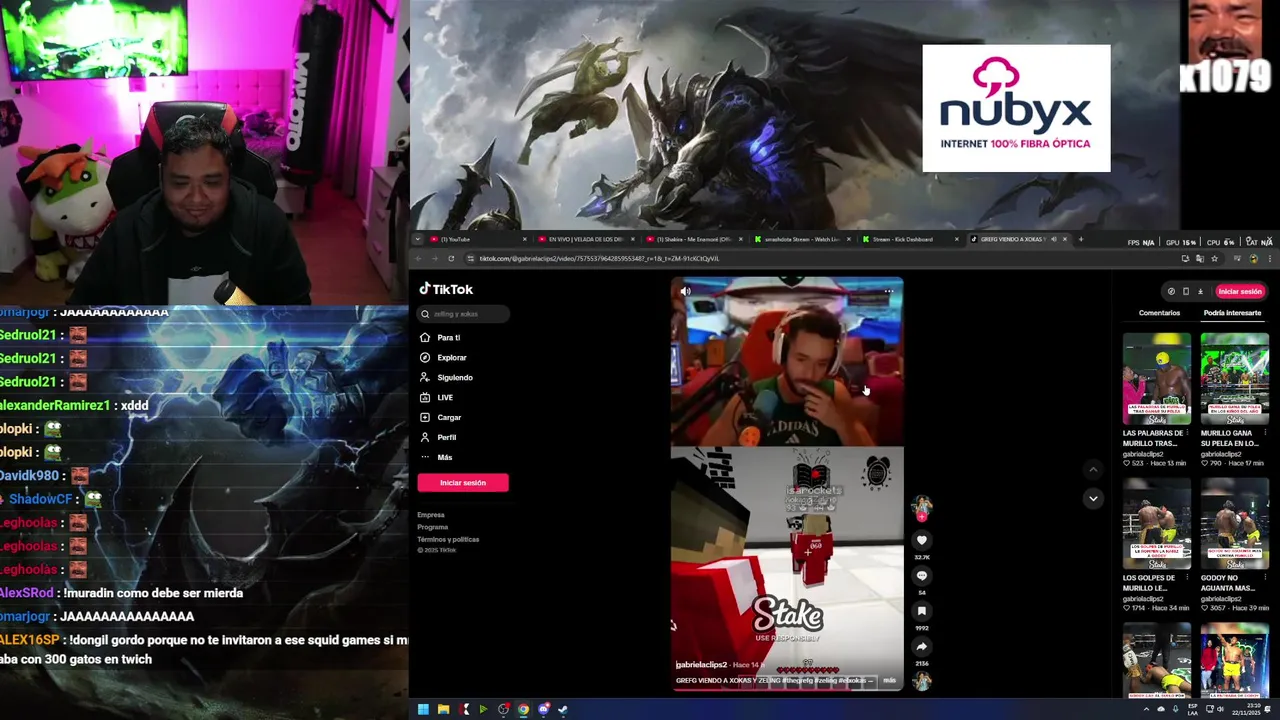Go to previous video with up arrow
This screenshot has width=1280, height=720.
coord(1093,469)
